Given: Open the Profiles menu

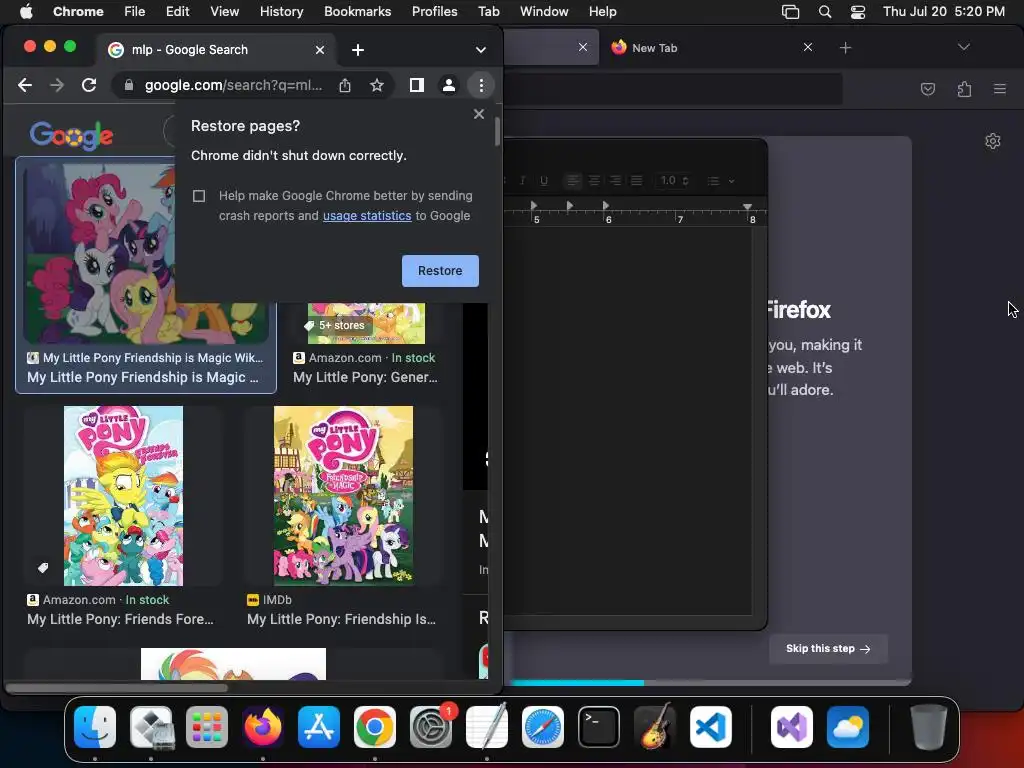Looking at the screenshot, I should 435,11.
